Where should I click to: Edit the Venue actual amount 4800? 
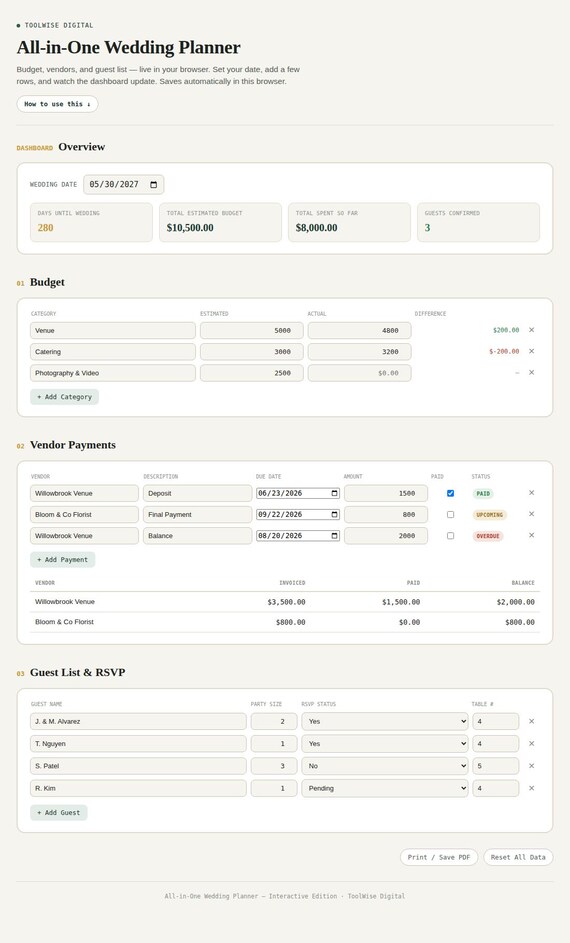pyautogui.click(x=360, y=330)
